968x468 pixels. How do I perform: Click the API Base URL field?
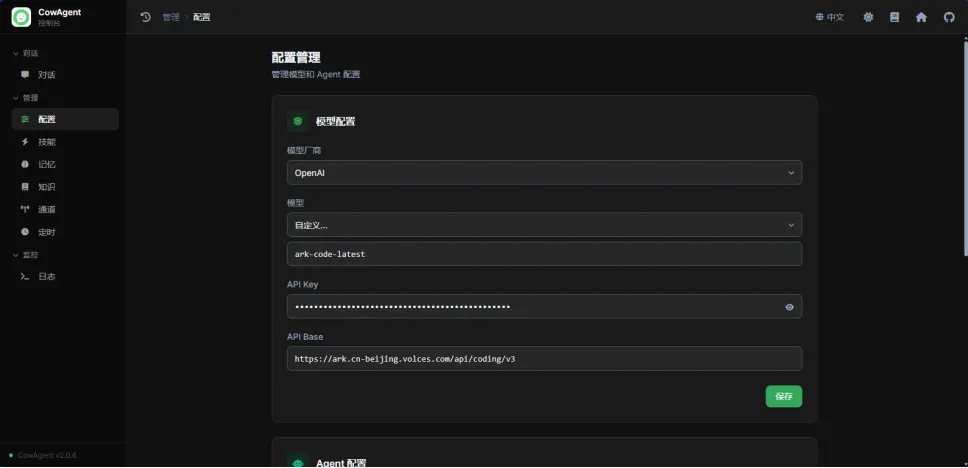tap(544, 358)
